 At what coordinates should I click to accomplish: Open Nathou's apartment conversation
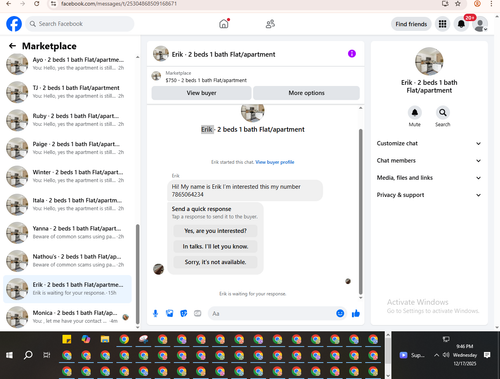[67, 261]
